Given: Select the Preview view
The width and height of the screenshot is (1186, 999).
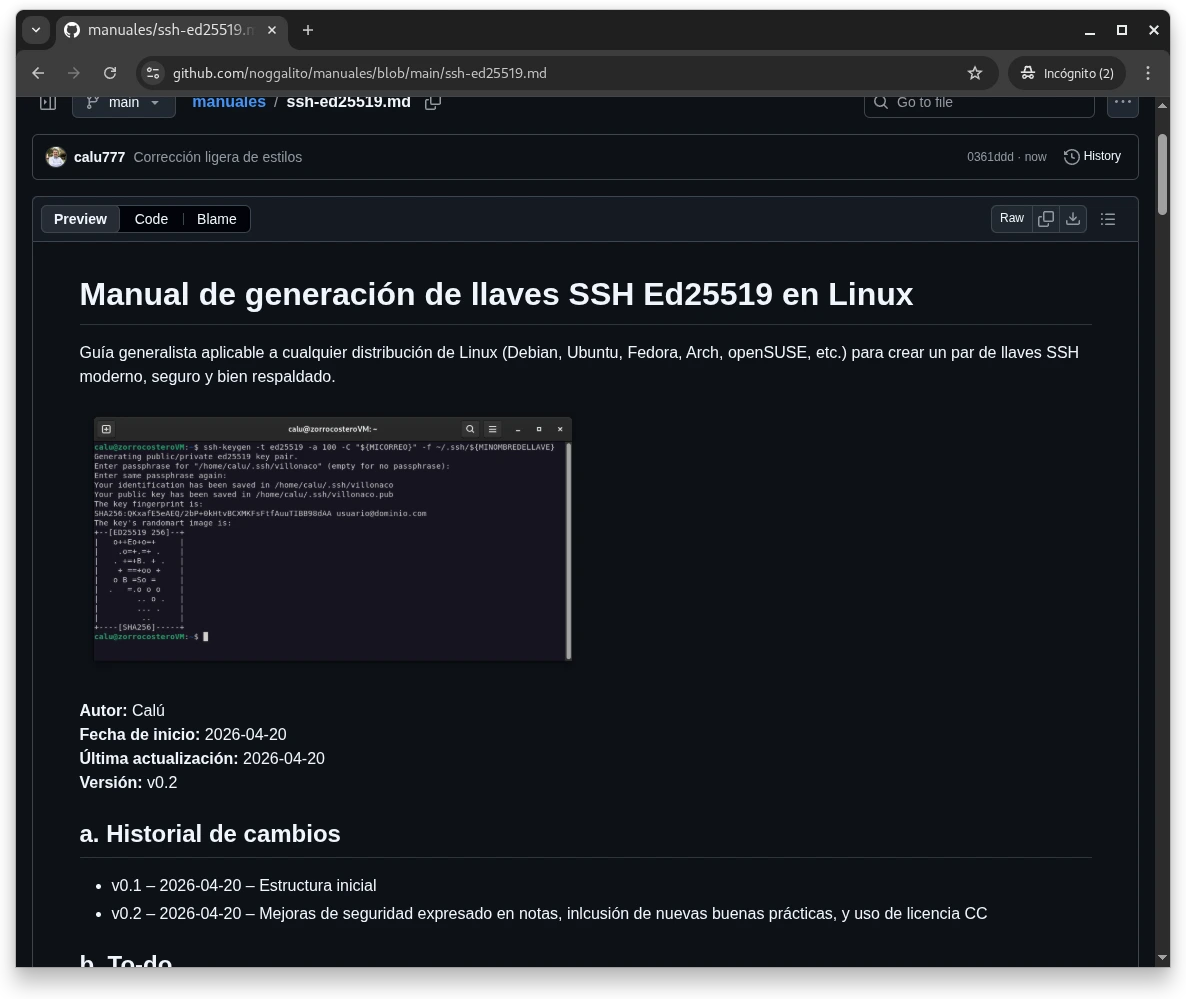Looking at the screenshot, I should pos(80,219).
